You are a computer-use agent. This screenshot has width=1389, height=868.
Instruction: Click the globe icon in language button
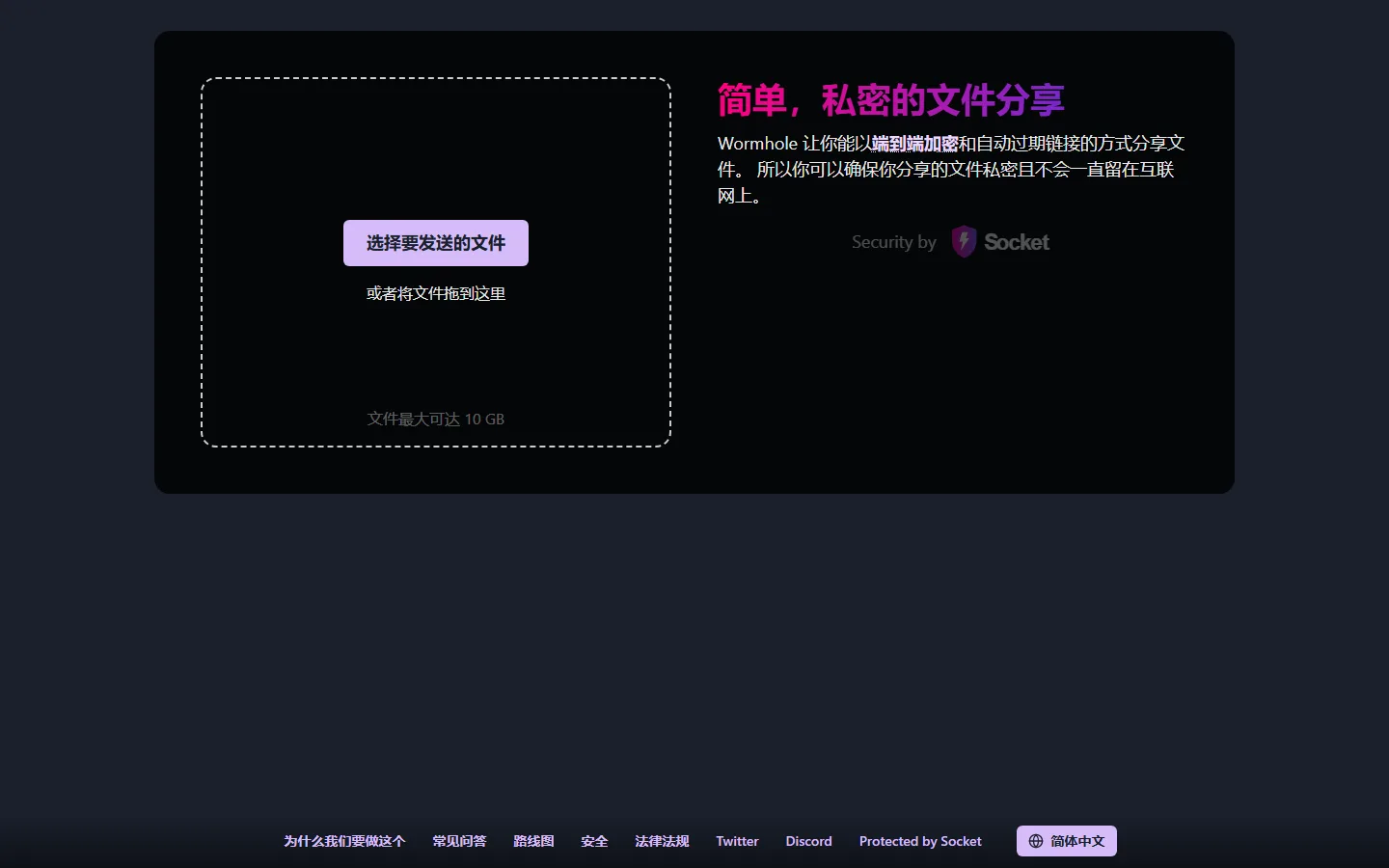[x=1036, y=841]
